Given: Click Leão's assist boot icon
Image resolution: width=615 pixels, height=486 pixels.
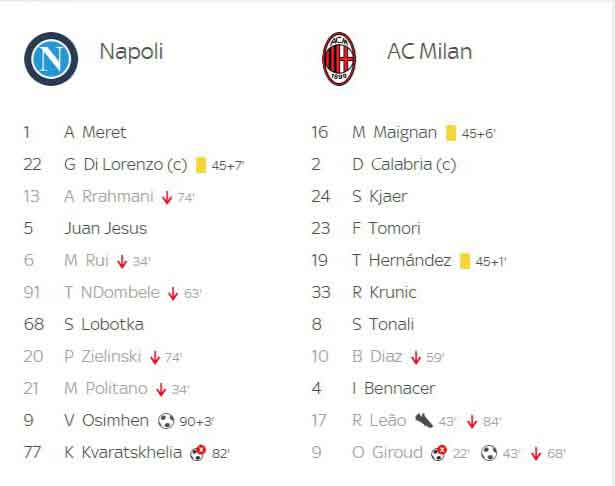Looking at the screenshot, I should point(424,420).
